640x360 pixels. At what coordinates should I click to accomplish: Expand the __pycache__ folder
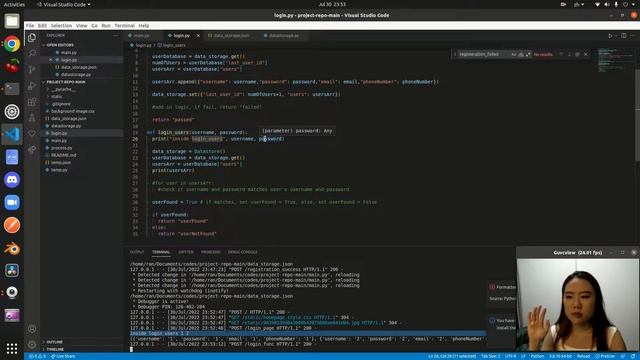click(63, 89)
